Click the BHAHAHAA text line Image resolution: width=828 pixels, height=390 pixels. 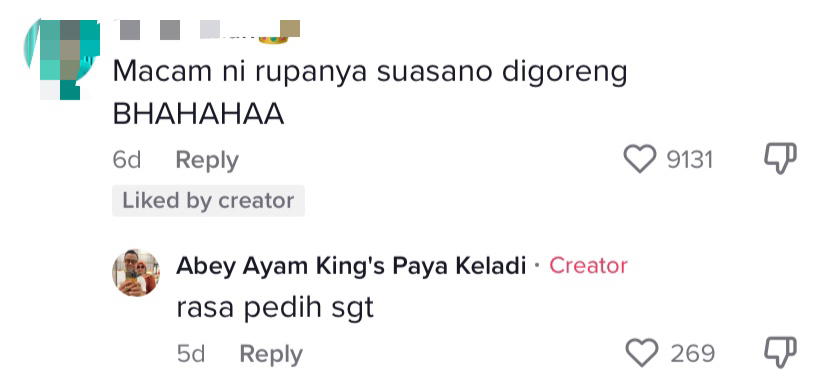pos(199,115)
